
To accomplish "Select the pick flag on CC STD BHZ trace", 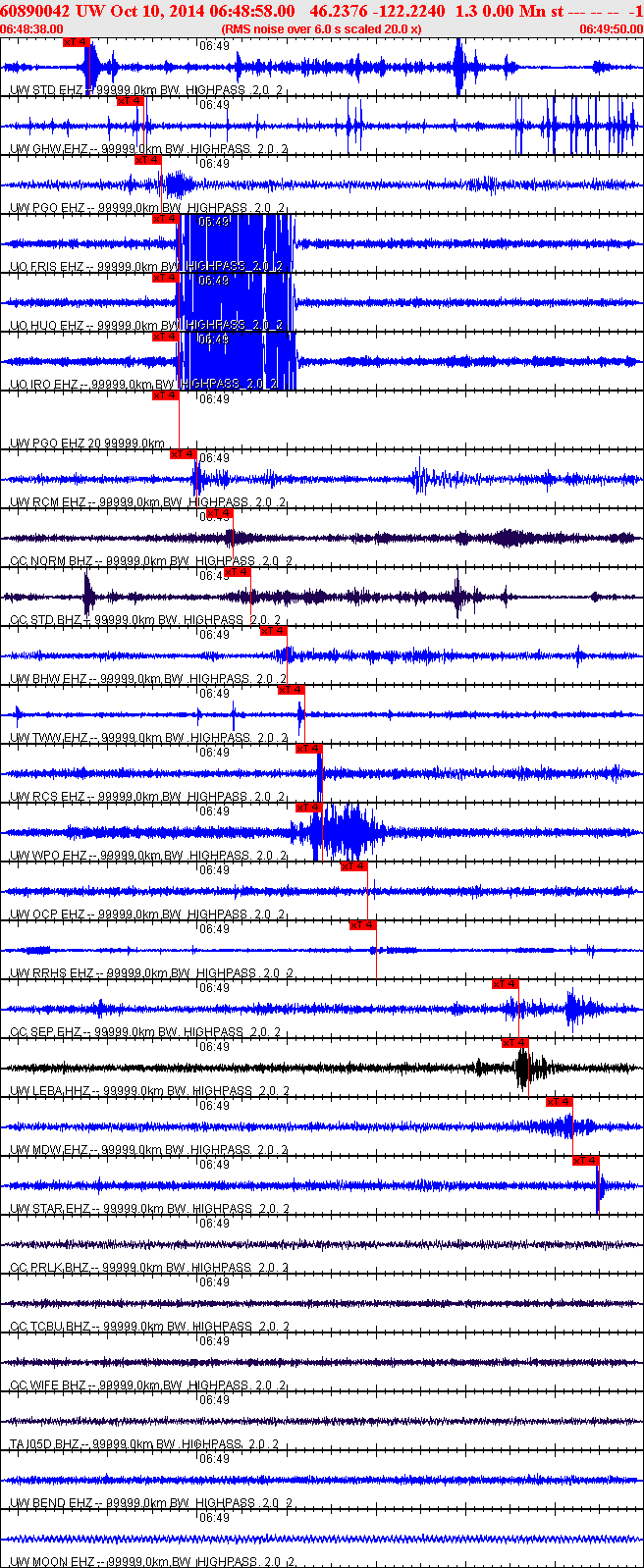I will pos(237,572).
